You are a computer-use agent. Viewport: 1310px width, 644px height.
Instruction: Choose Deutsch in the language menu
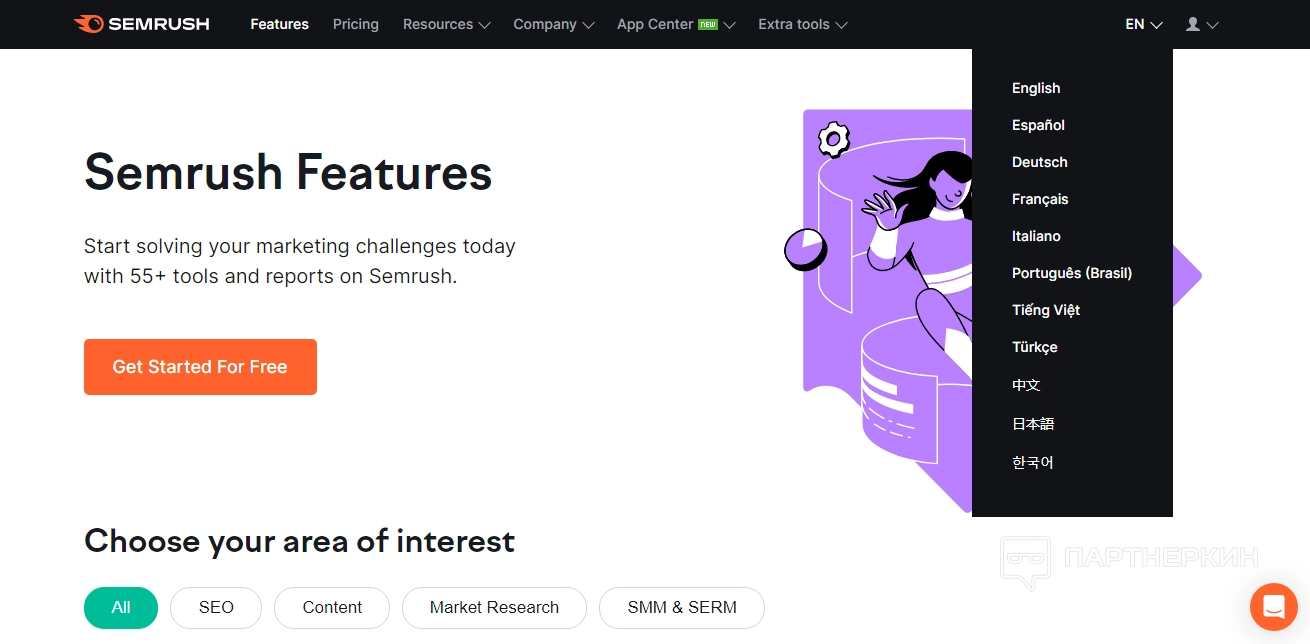[1039, 162]
